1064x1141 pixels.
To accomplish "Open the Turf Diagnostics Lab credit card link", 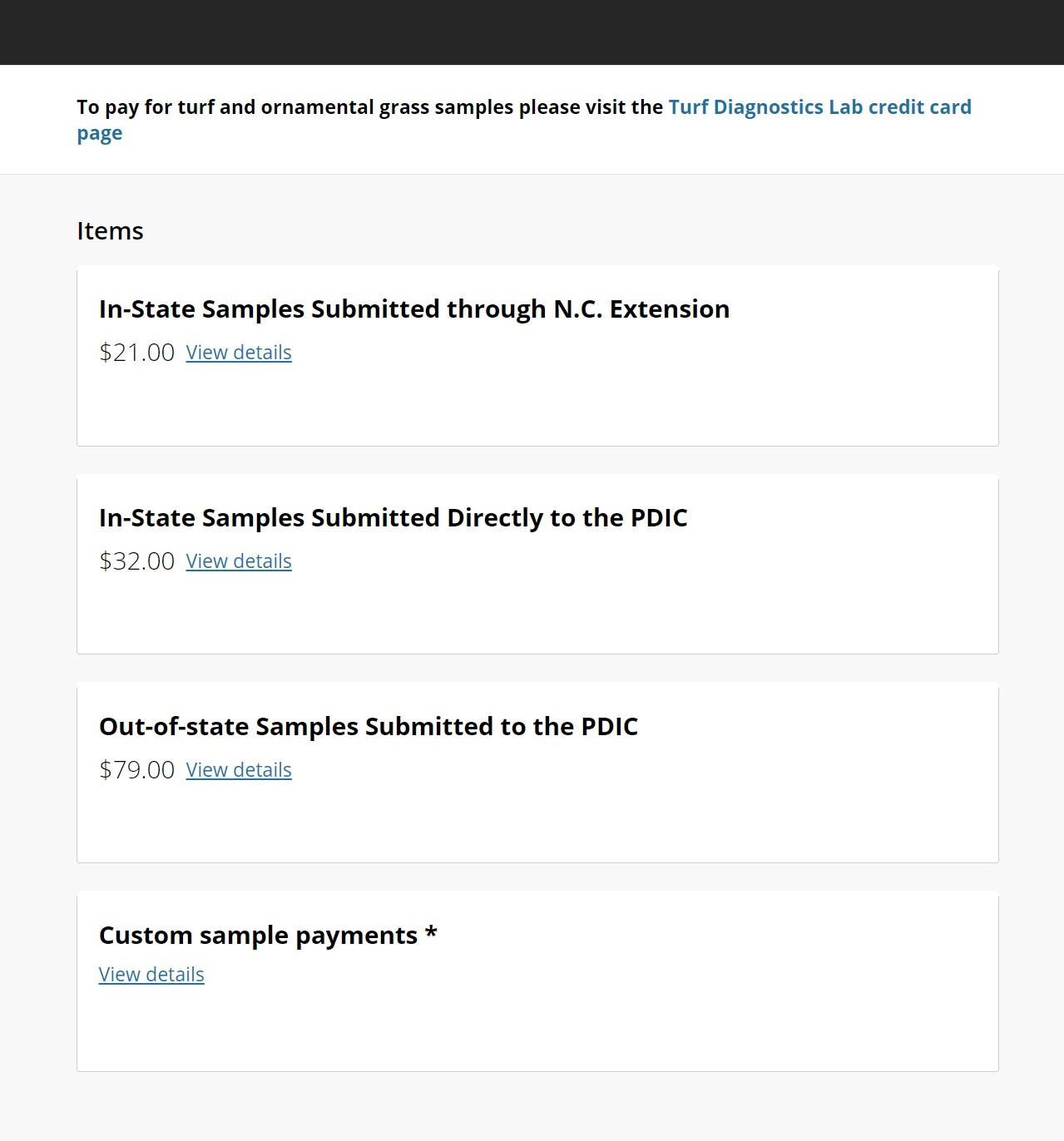I will (819, 107).
